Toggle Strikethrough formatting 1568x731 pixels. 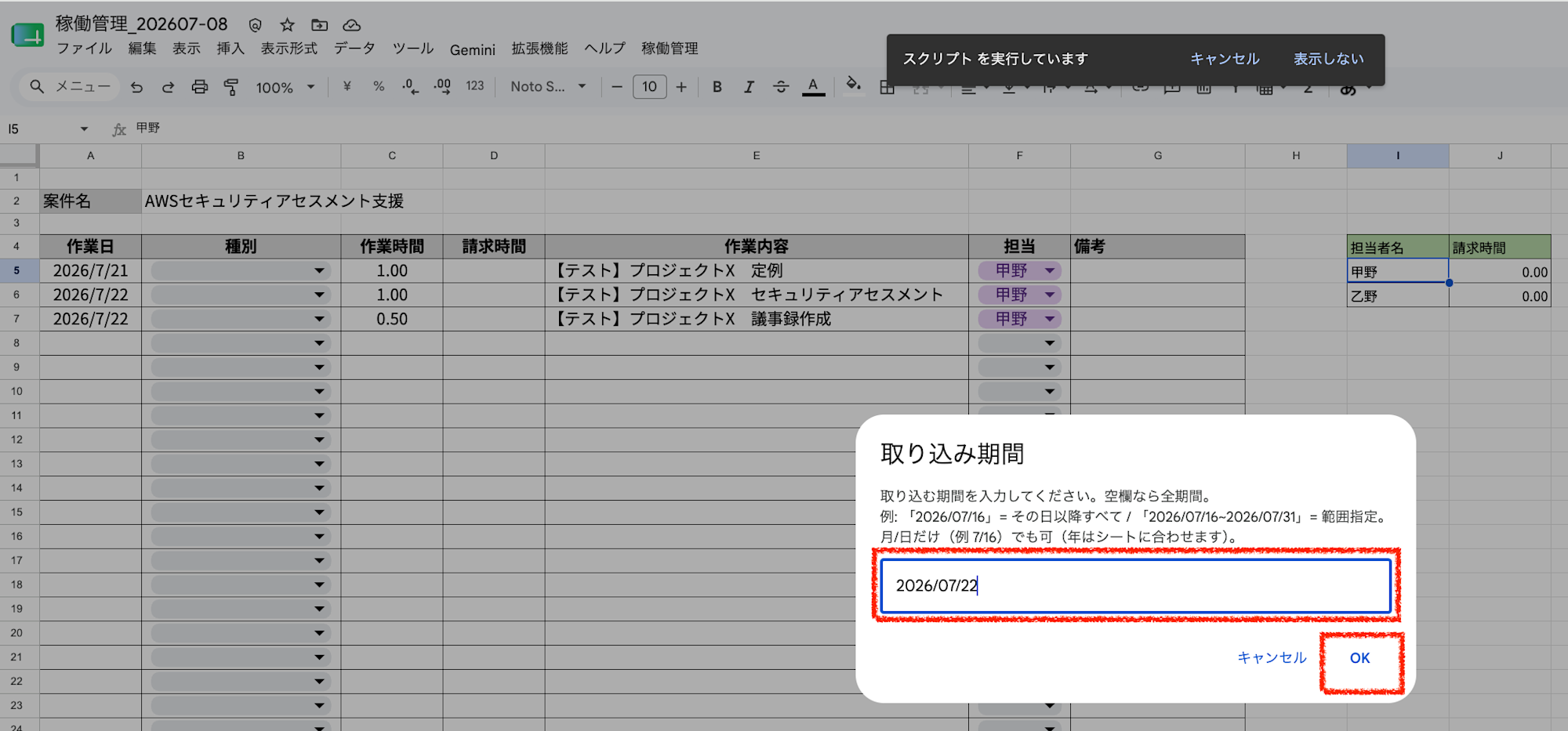[x=781, y=87]
